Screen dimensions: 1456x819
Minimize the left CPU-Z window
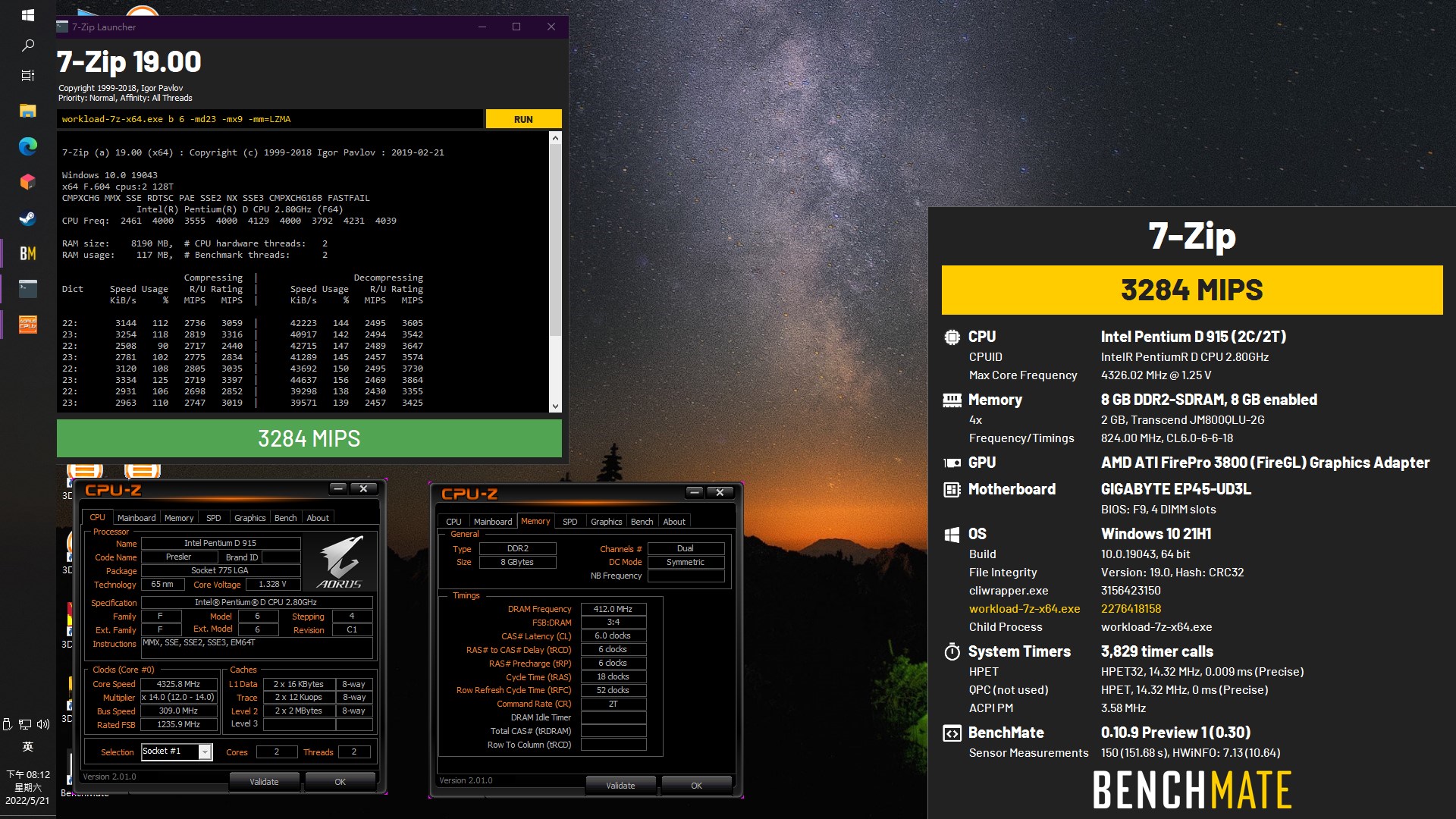(x=339, y=489)
